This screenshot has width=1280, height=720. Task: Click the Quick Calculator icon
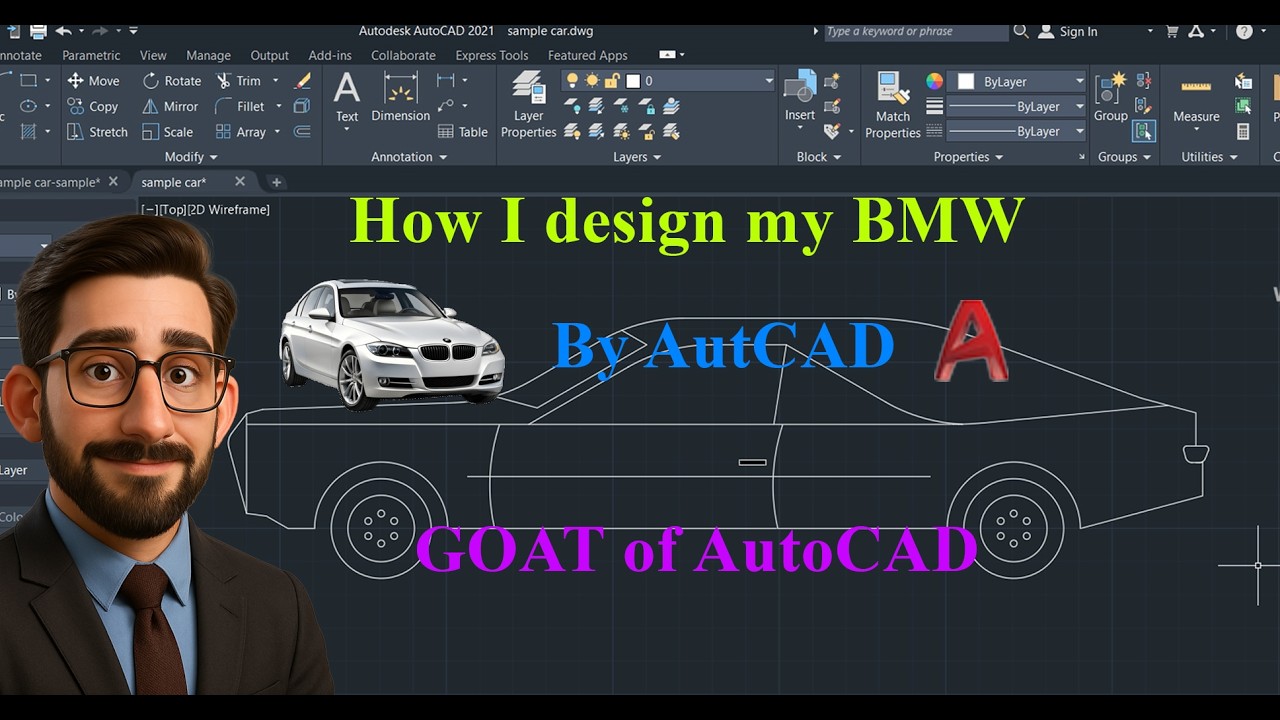(x=1243, y=131)
